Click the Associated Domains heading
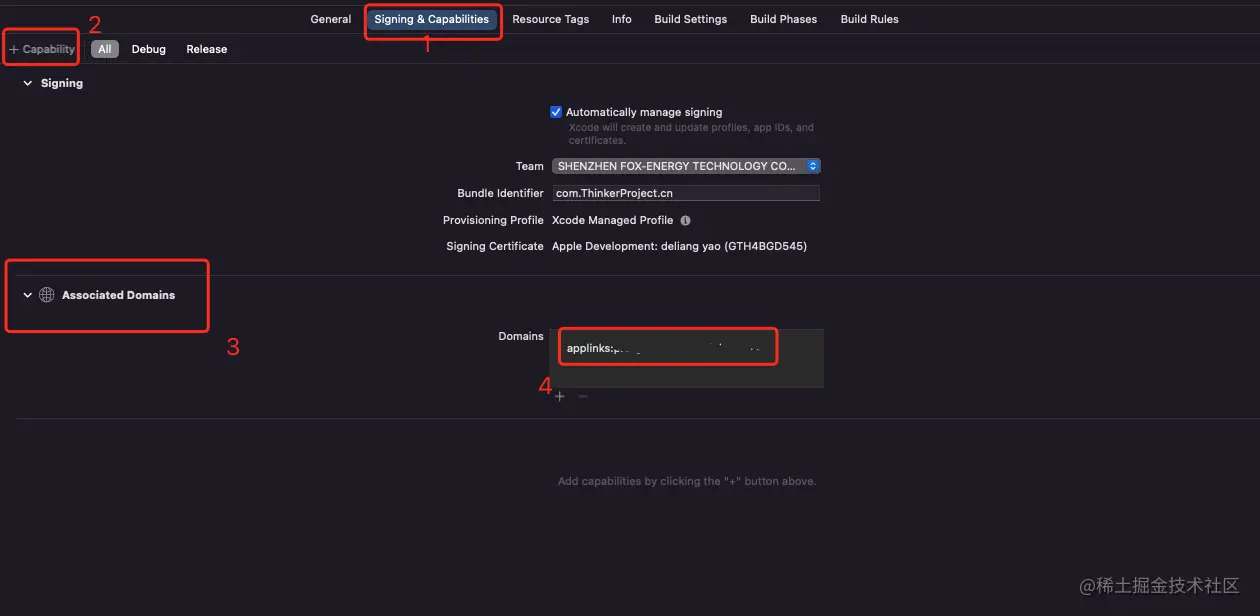 click(x=118, y=295)
